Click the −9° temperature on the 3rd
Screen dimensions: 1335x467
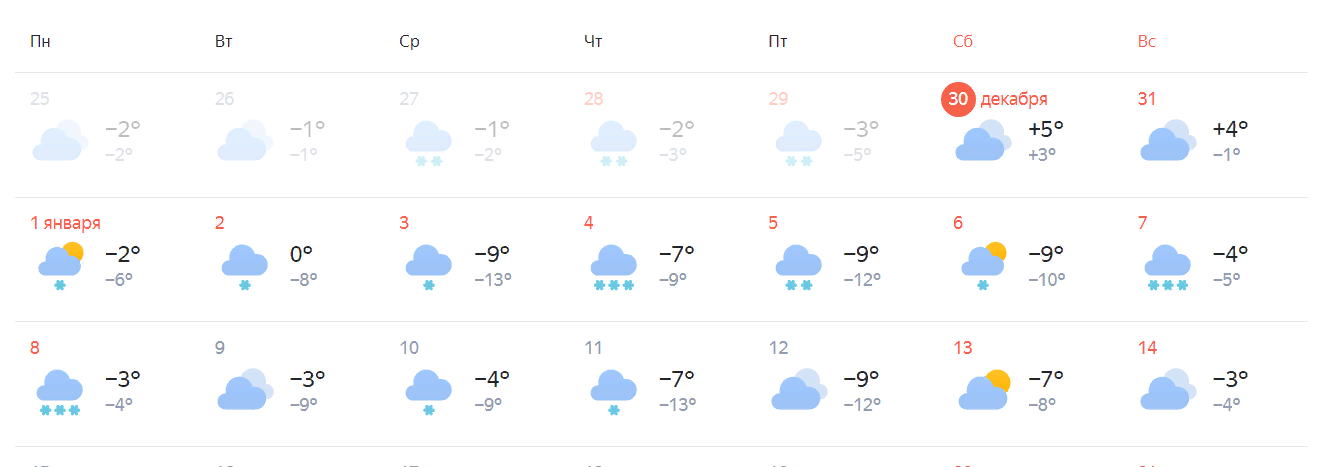[x=492, y=254]
